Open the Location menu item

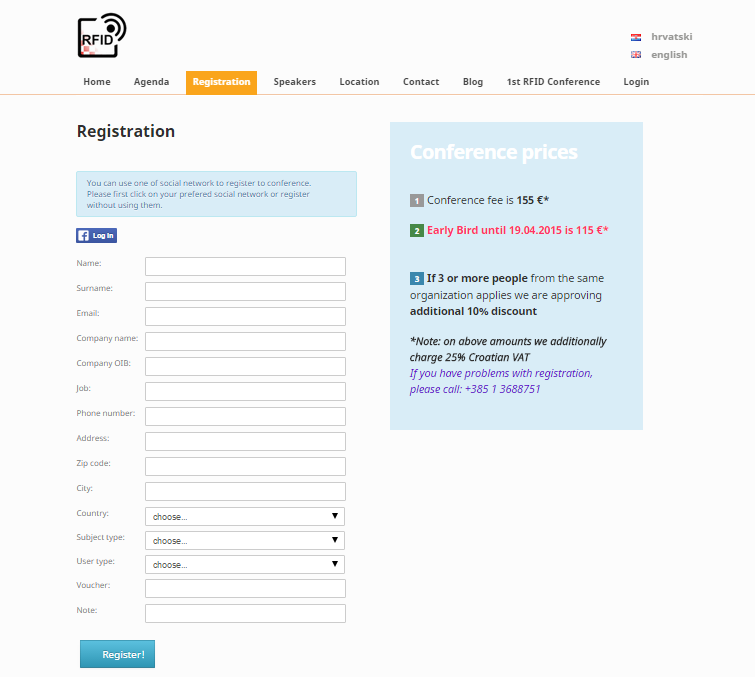359,82
